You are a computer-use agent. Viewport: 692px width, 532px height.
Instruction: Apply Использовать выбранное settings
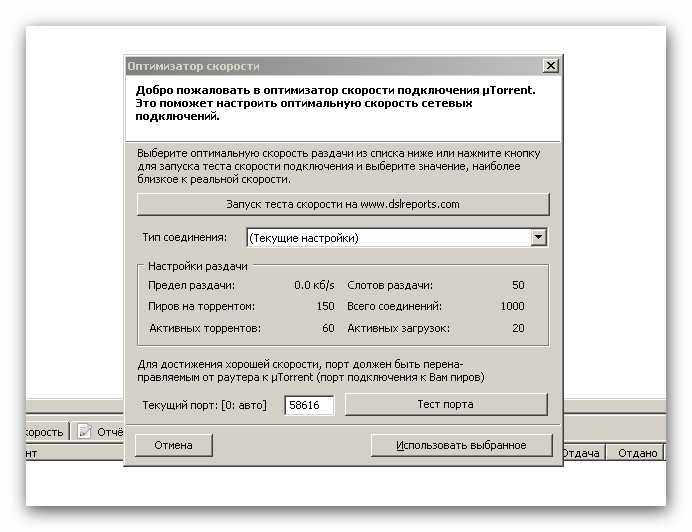(461, 445)
